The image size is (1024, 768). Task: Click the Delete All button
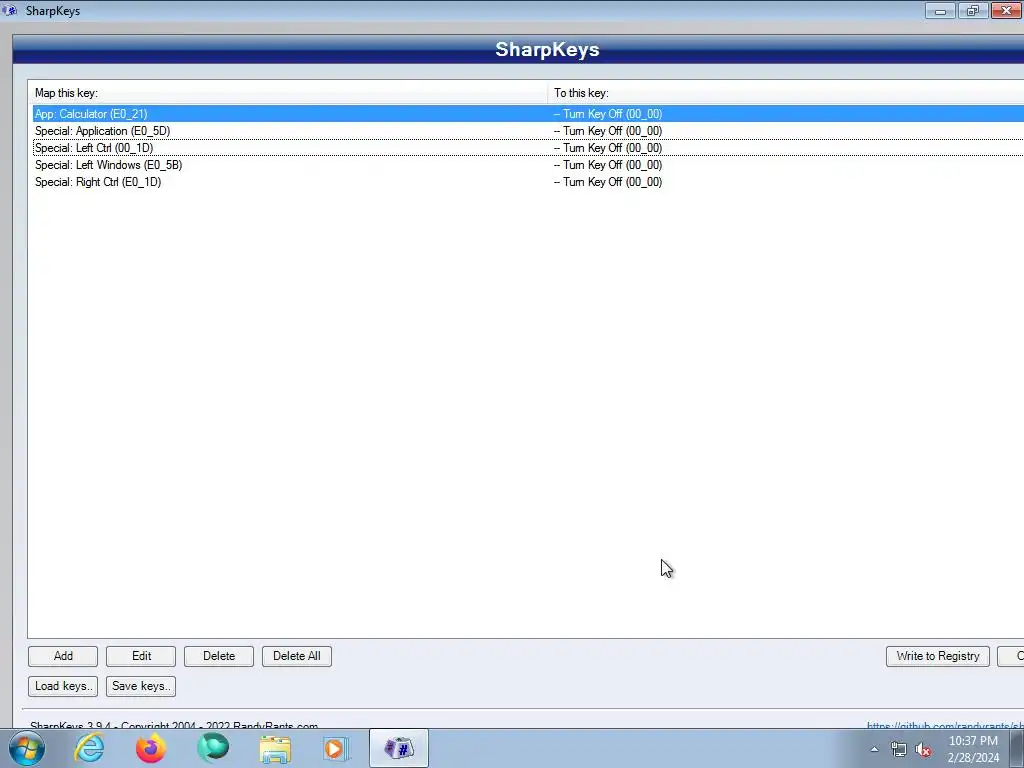coord(296,656)
